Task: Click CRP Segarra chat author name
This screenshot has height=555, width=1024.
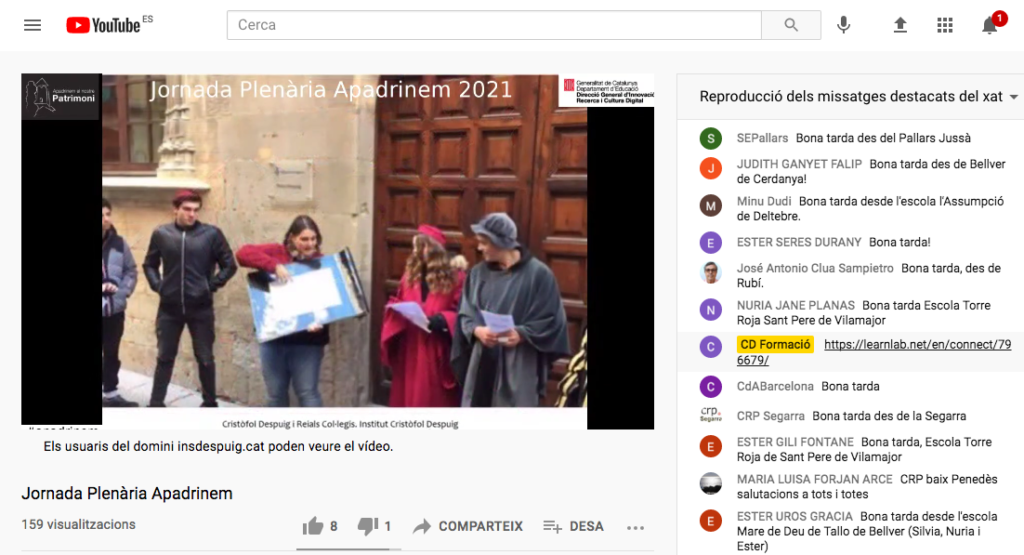Action: click(770, 416)
